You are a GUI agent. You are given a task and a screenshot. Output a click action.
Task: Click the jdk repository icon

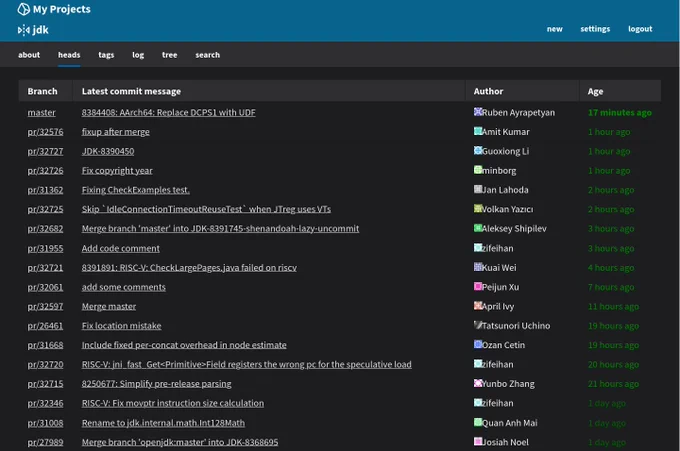pos(23,30)
